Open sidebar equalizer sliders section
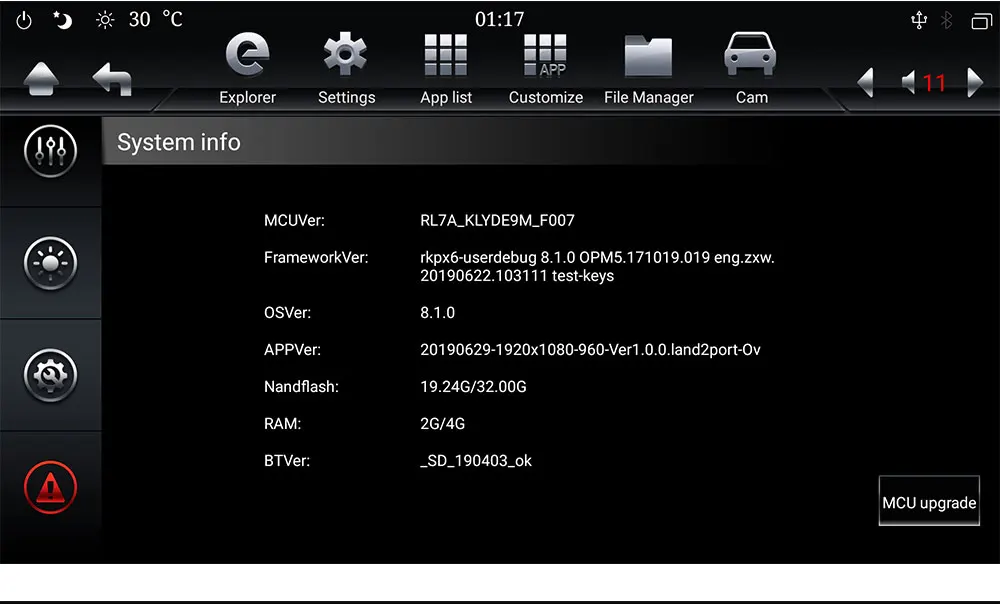 click(x=50, y=151)
